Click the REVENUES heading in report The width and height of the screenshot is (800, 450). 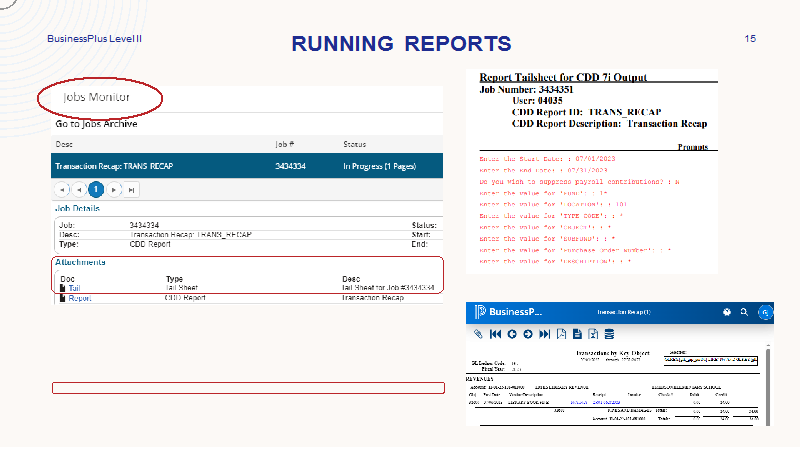pos(480,379)
